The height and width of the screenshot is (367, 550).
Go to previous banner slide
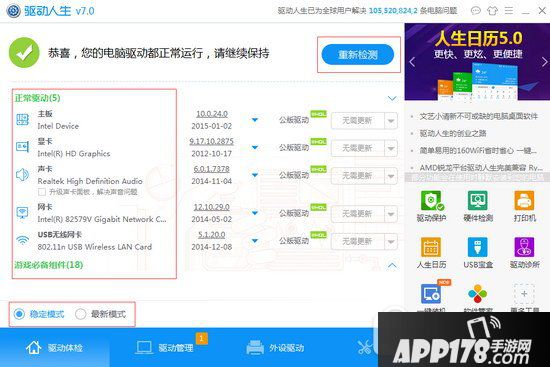coord(412,62)
